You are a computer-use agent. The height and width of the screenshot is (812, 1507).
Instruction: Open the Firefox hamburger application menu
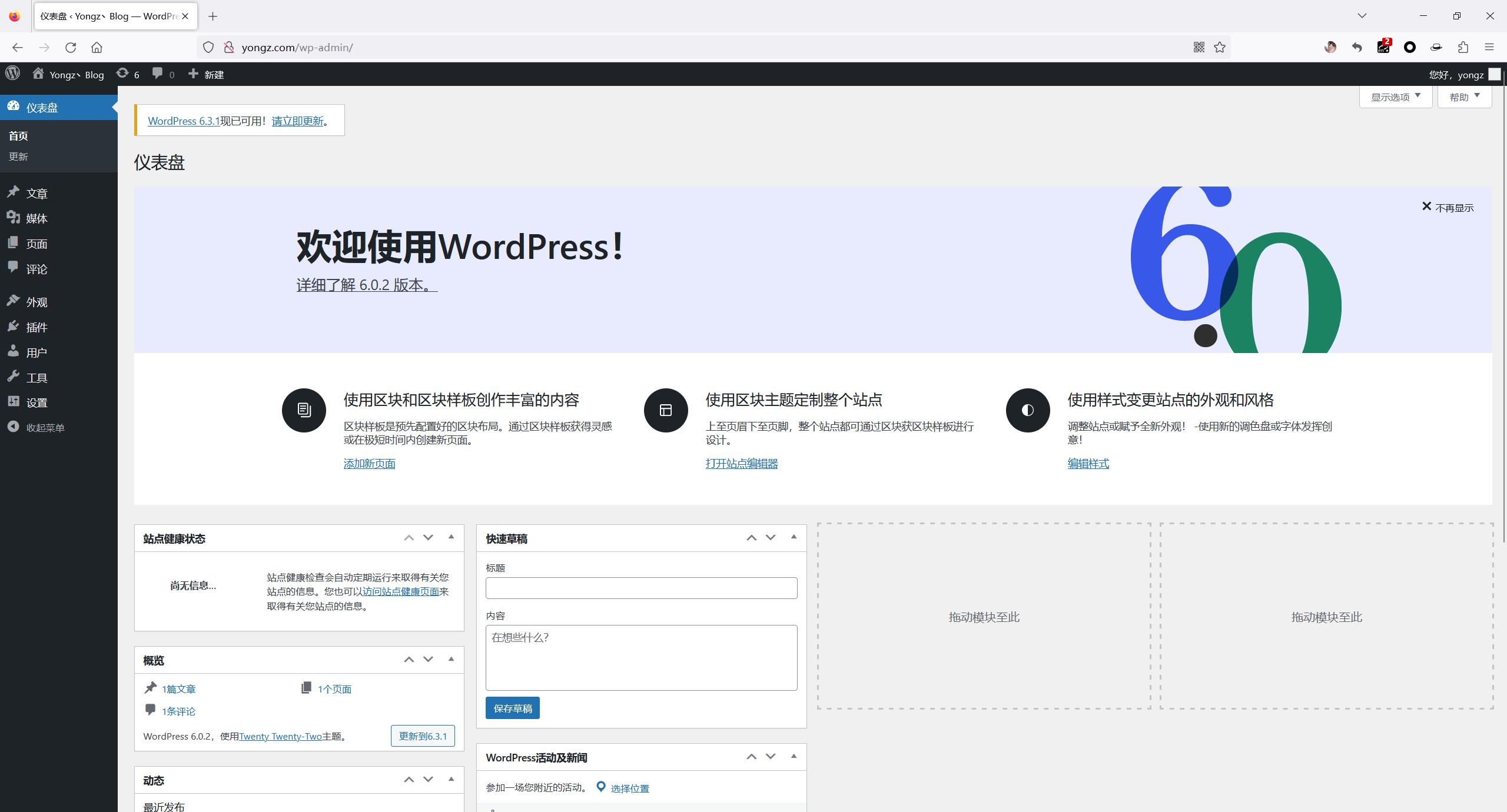1489,47
